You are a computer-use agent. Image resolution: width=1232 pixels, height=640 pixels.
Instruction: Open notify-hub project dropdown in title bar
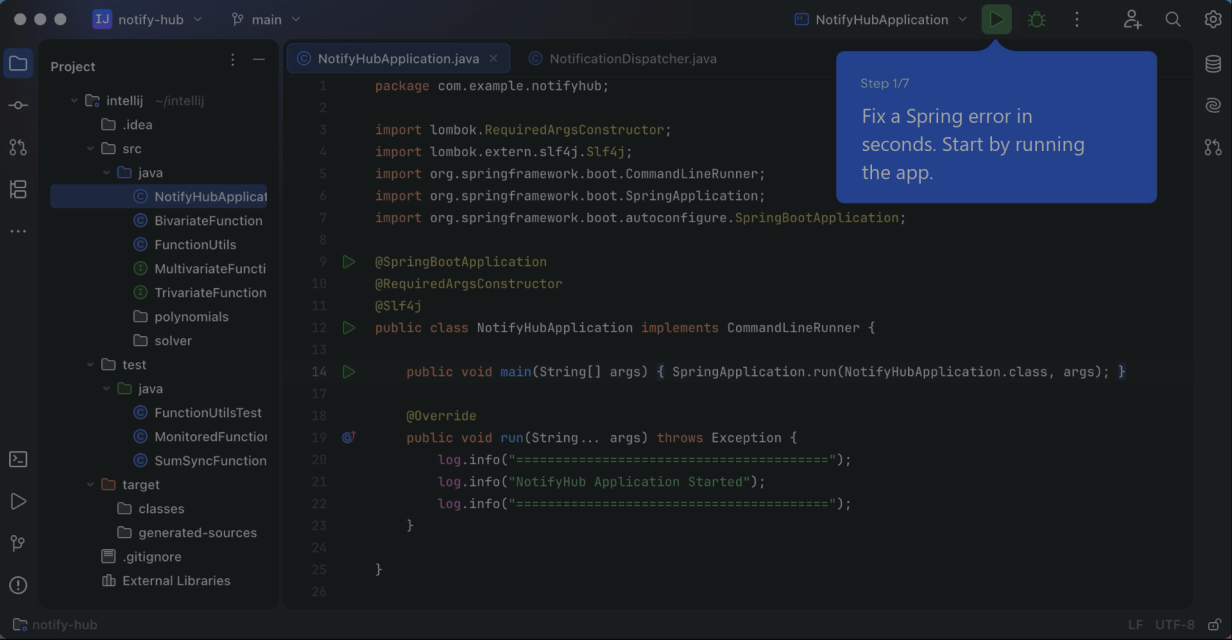(147, 19)
